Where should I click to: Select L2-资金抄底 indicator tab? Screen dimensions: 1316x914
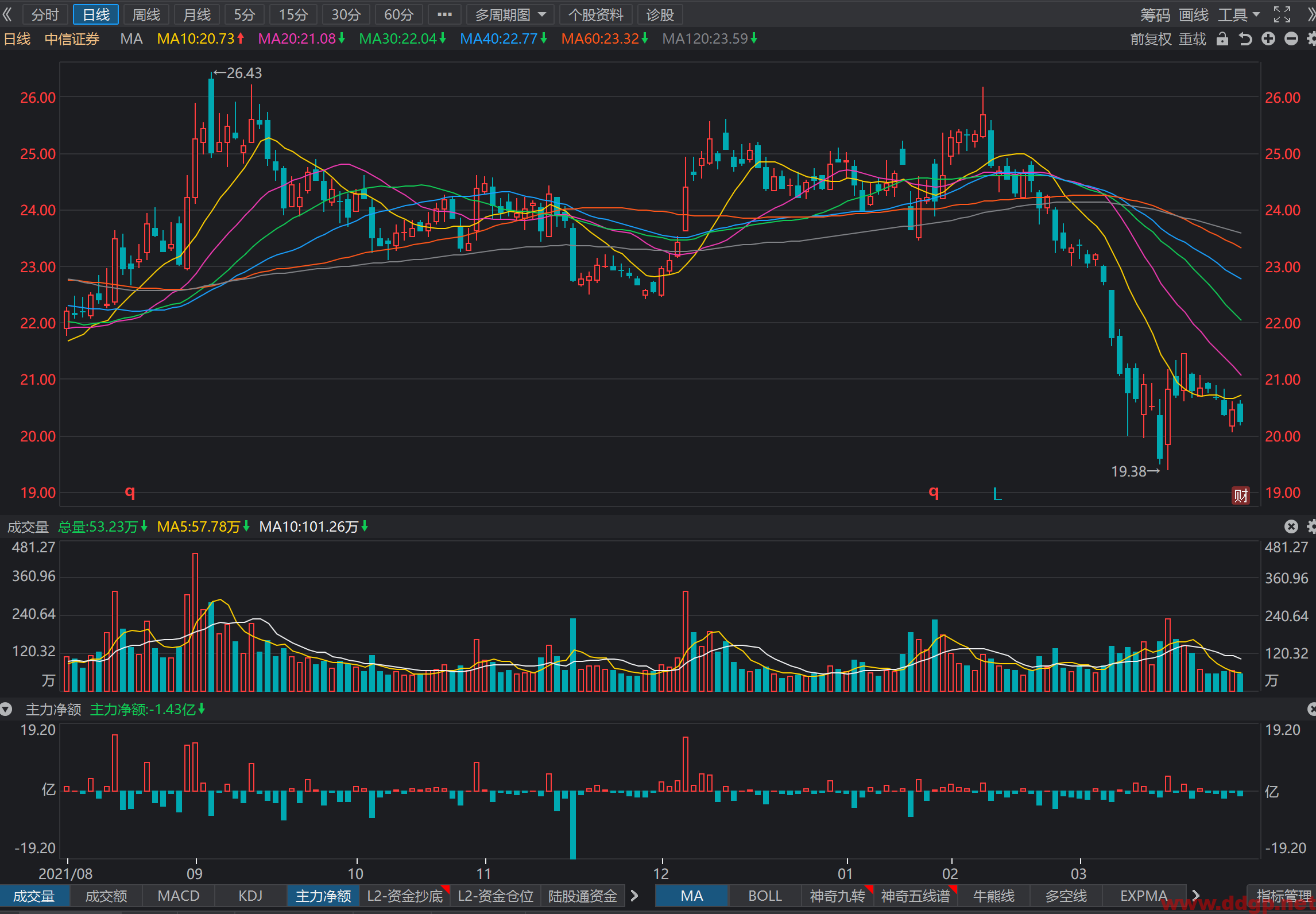point(405,896)
